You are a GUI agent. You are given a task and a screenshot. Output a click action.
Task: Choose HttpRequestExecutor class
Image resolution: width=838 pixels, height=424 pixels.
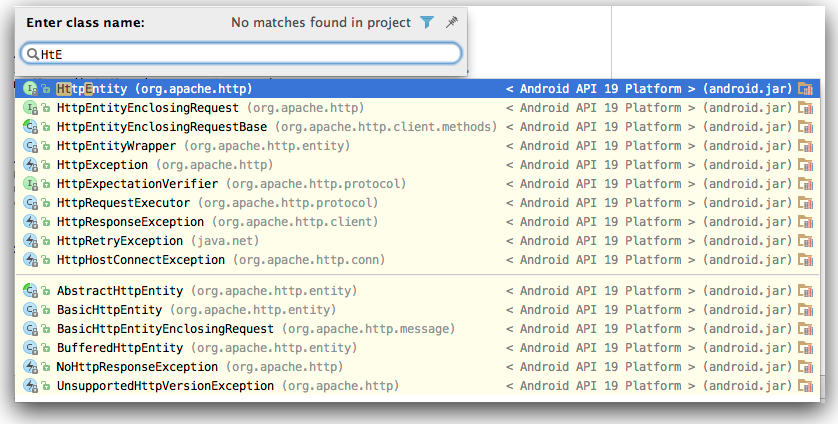tap(417, 203)
